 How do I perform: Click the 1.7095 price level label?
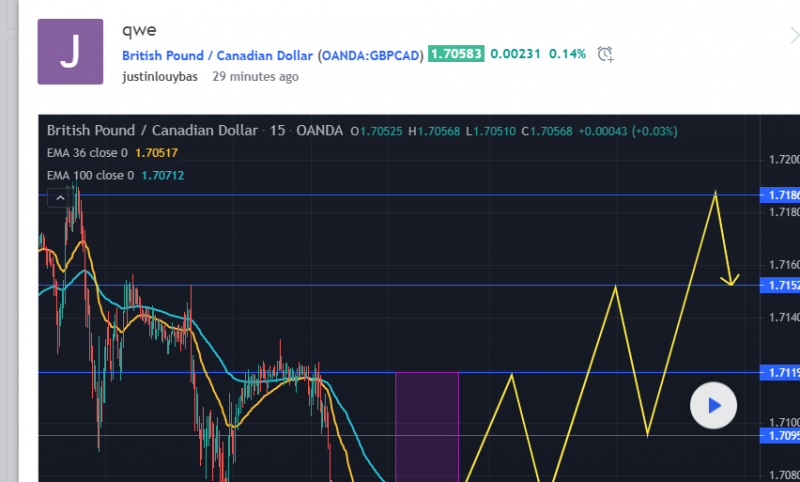click(781, 435)
